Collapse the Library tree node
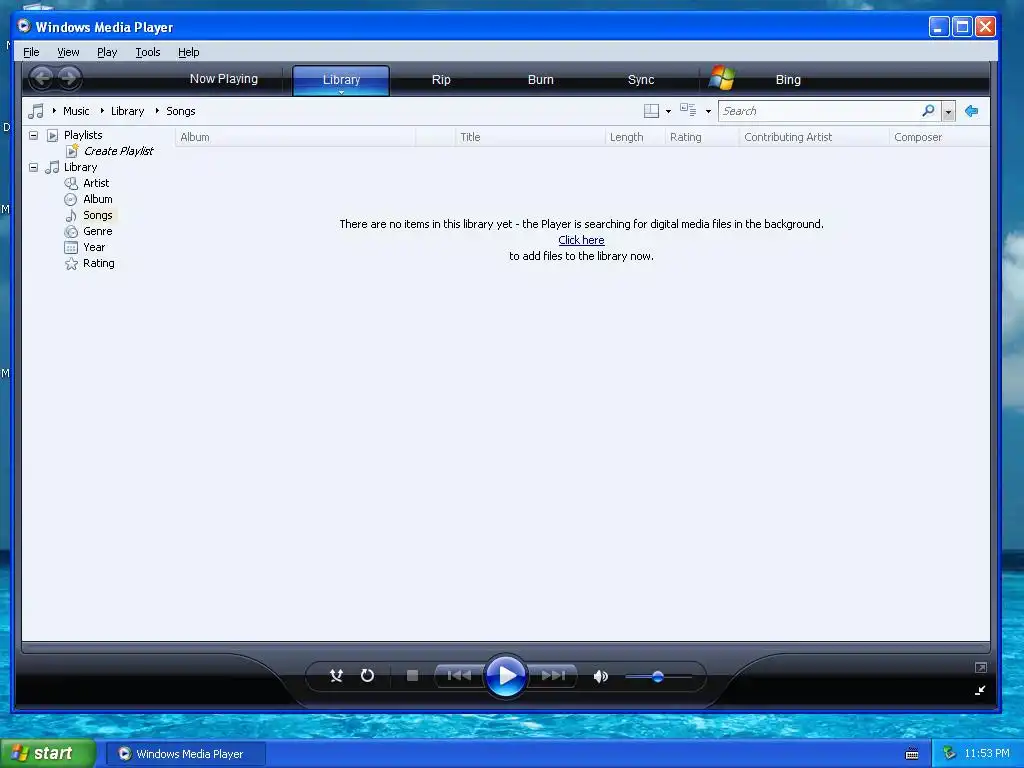Screen dimensions: 1024x768 (33, 167)
